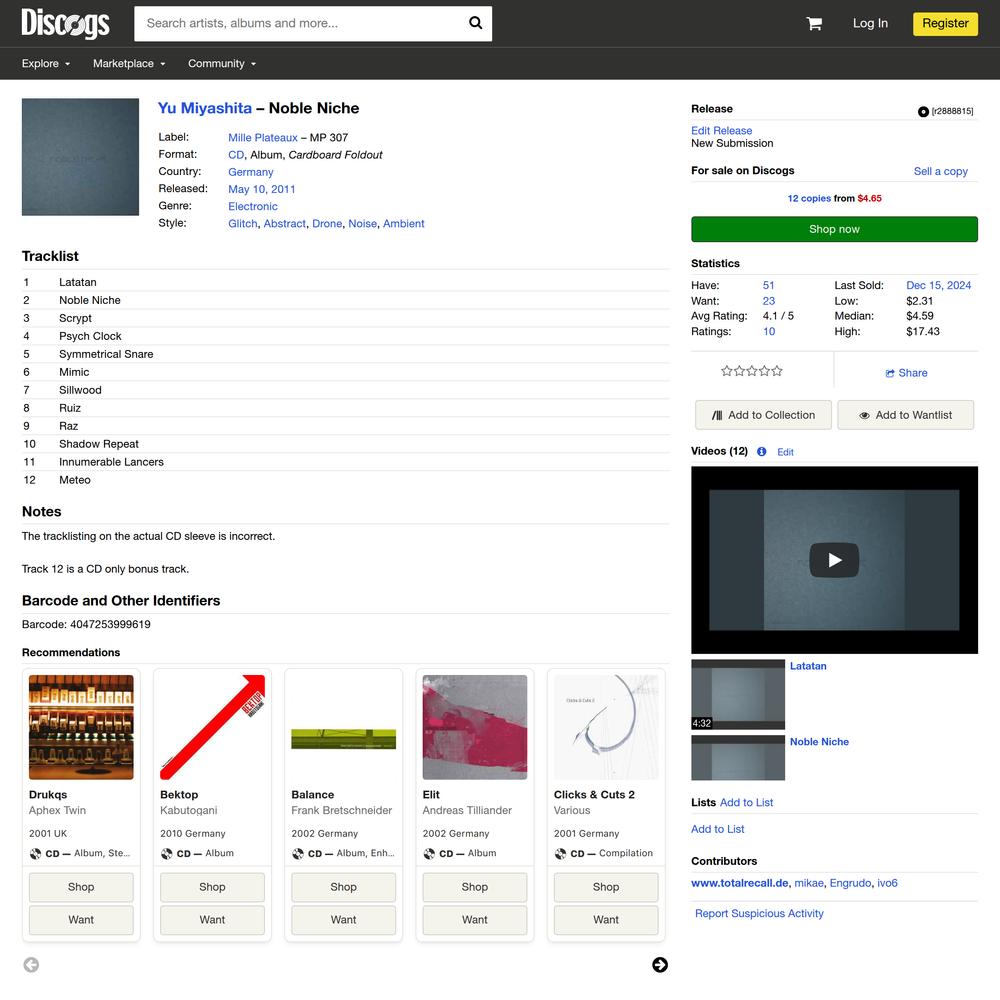Viewport: 1000px width, 1000px height.
Task: Click the Aphex Twin artist name
Action: pyautogui.click(x=57, y=811)
